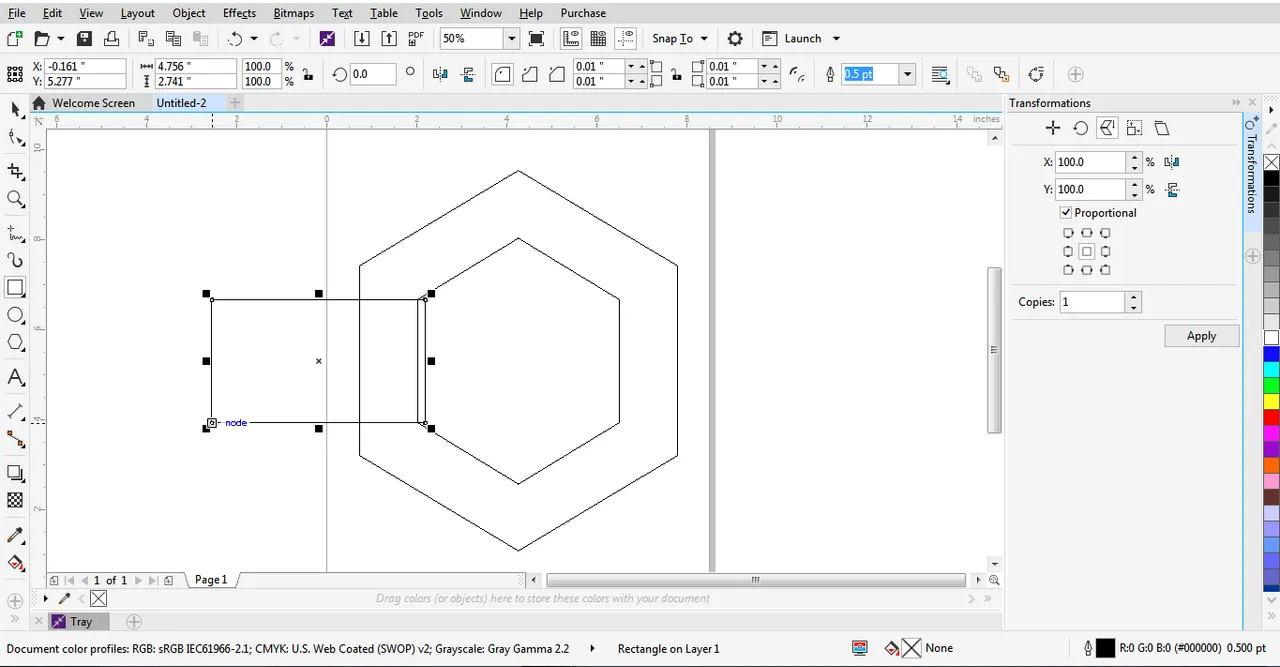
Task: Switch to the Skew tab in Transformations
Action: point(1161,128)
